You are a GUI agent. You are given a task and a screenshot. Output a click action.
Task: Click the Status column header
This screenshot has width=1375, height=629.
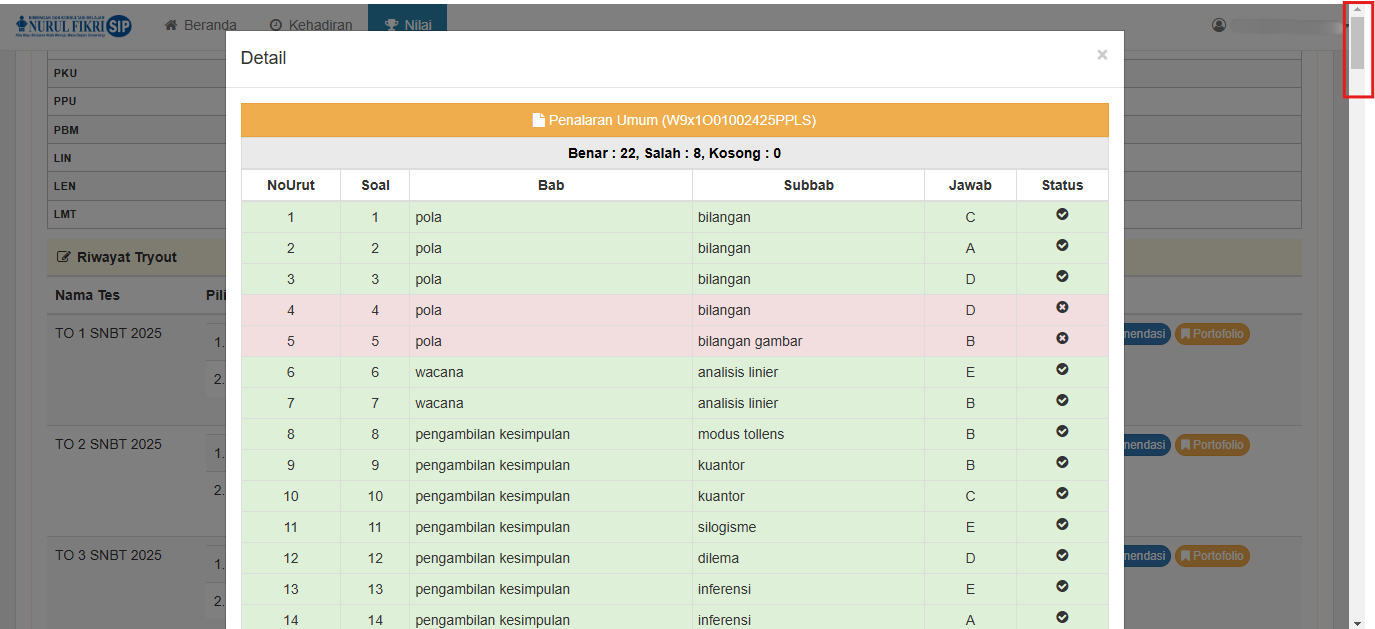click(1062, 185)
